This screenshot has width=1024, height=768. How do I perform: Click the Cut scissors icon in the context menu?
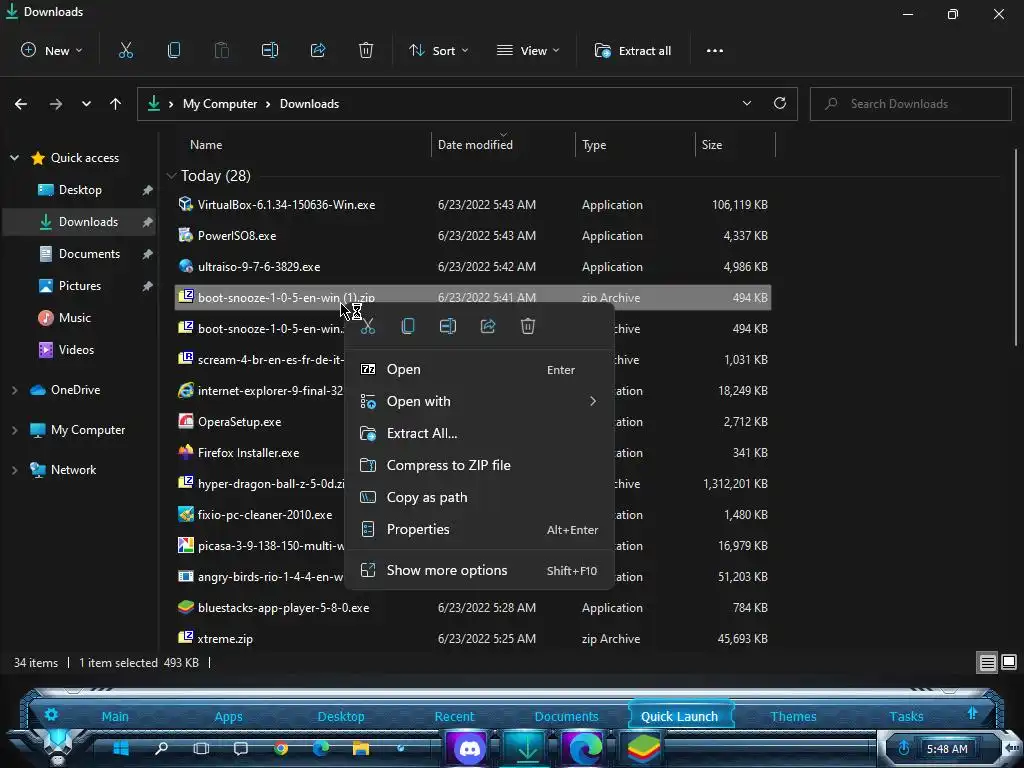click(x=368, y=326)
